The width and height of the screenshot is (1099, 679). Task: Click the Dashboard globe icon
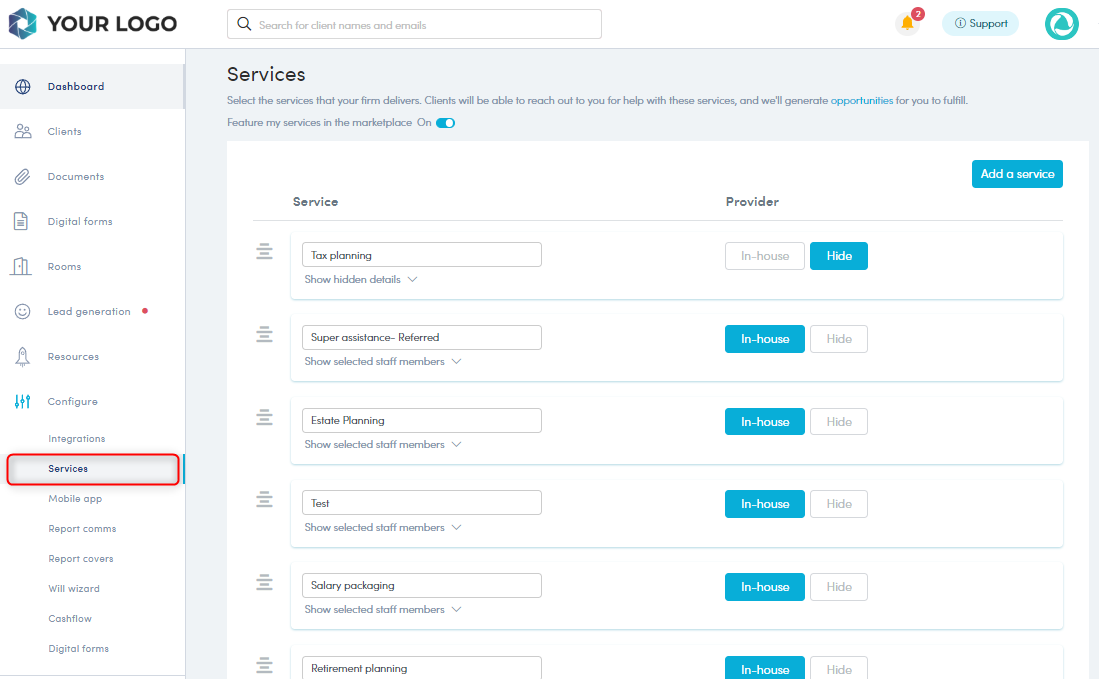(x=22, y=87)
